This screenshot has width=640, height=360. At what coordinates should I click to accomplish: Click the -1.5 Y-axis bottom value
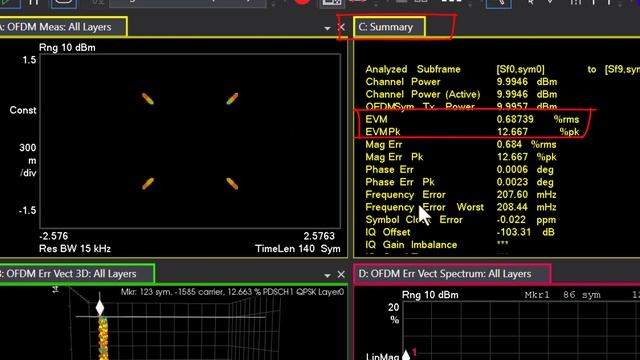(27, 210)
